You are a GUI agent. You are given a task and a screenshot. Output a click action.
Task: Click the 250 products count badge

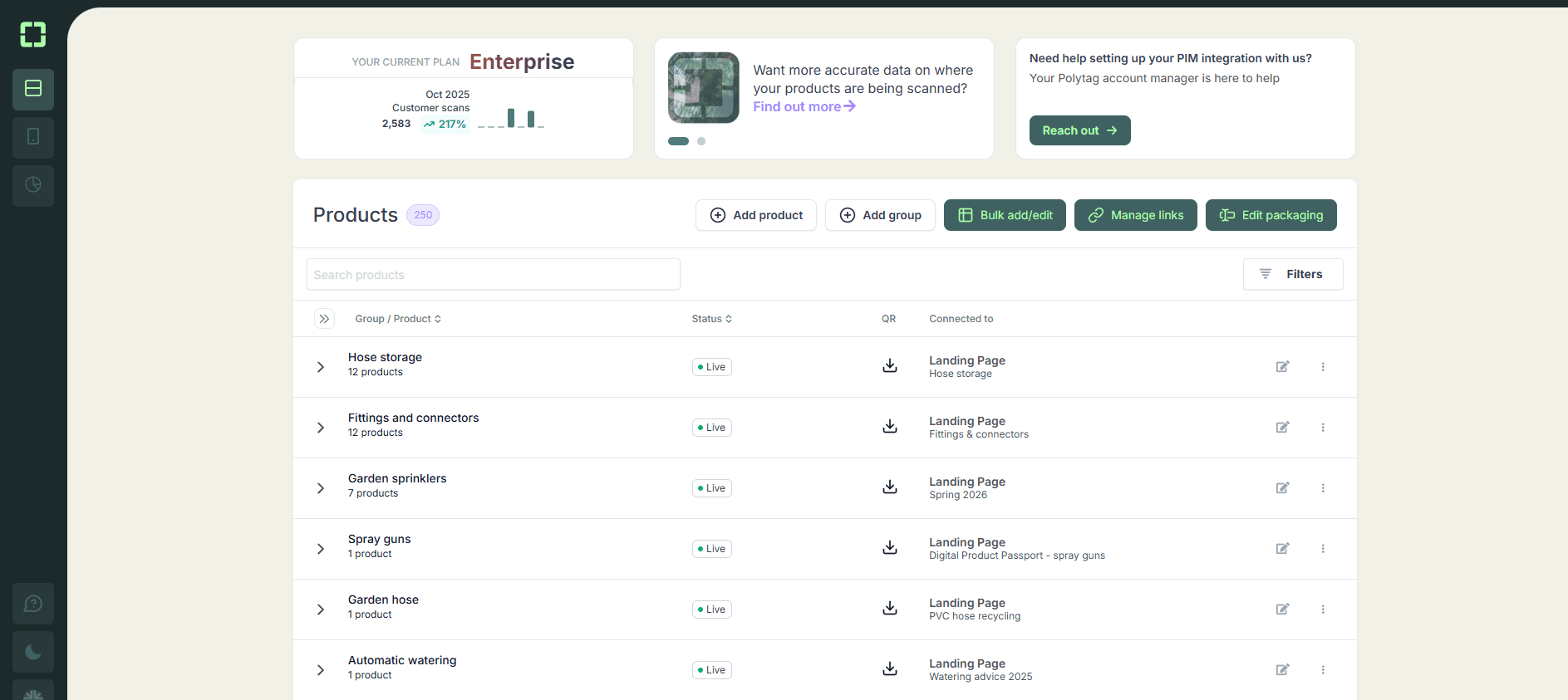pyautogui.click(x=423, y=215)
